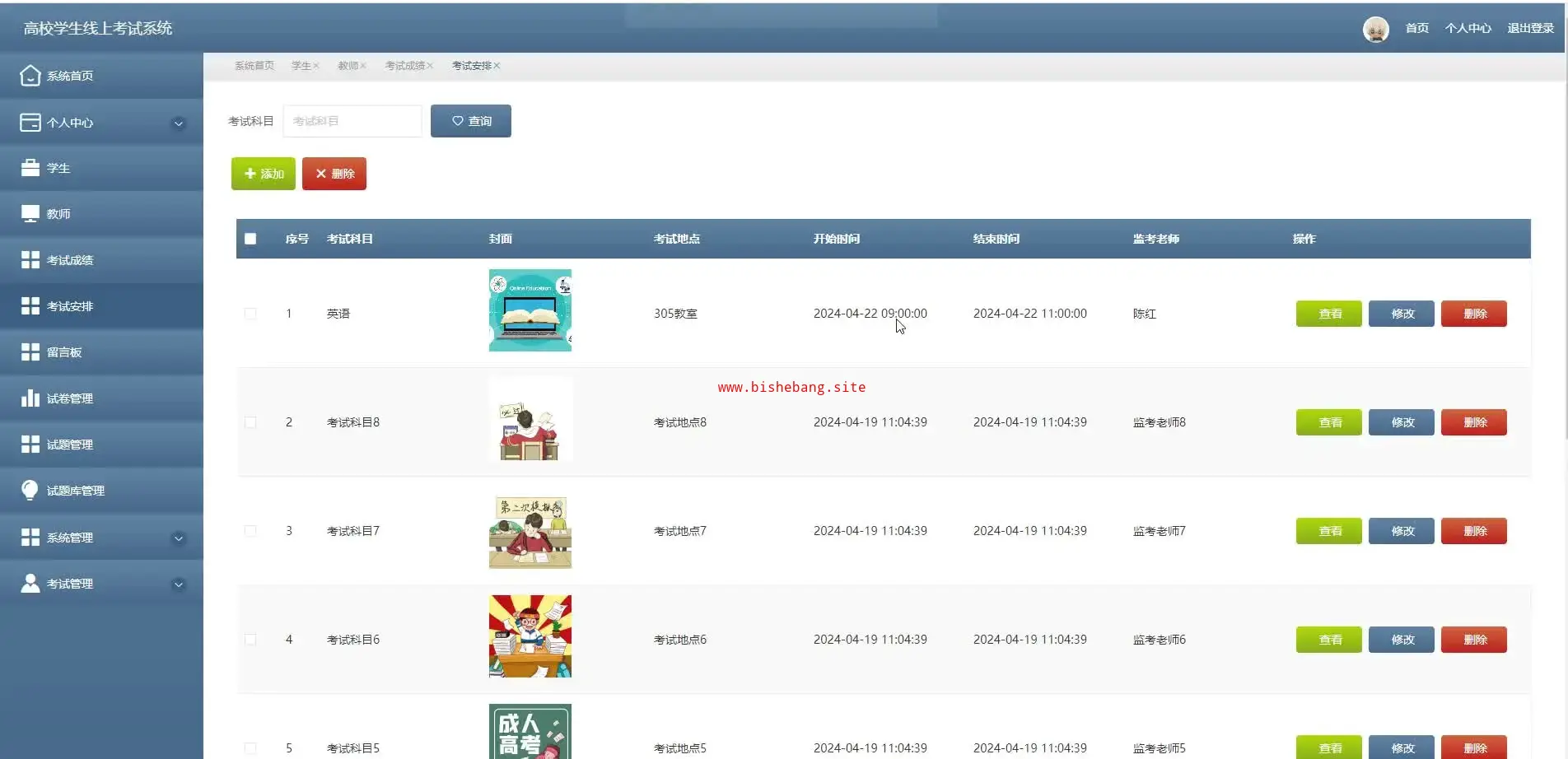This screenshot has height=759, width=1568.
Task: Expand the 个人中心 sidebar chevron
Action: 178,123
